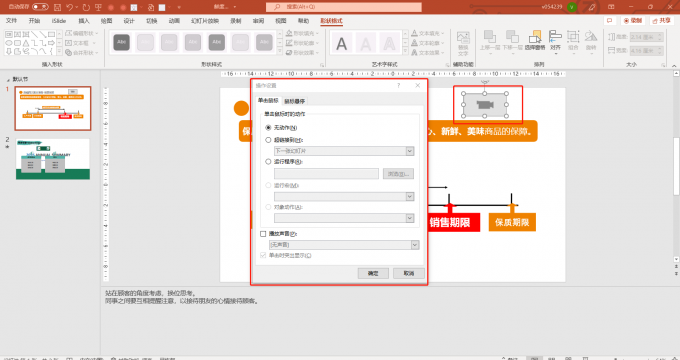Switch to the 视图 (View) tab
The image size is (680, 360).
click(281, 21)
